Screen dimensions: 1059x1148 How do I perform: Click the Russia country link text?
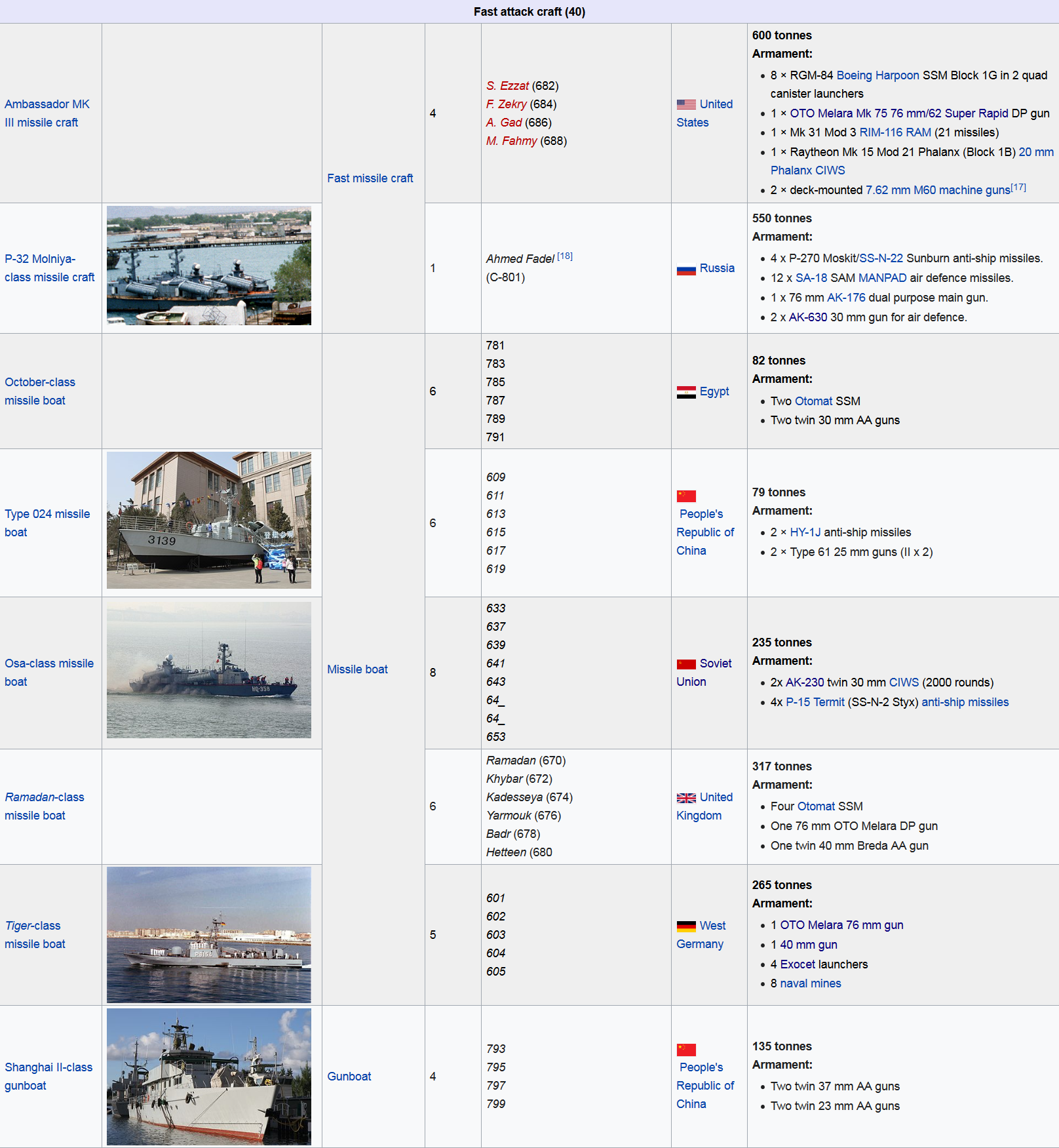[717, 268]
